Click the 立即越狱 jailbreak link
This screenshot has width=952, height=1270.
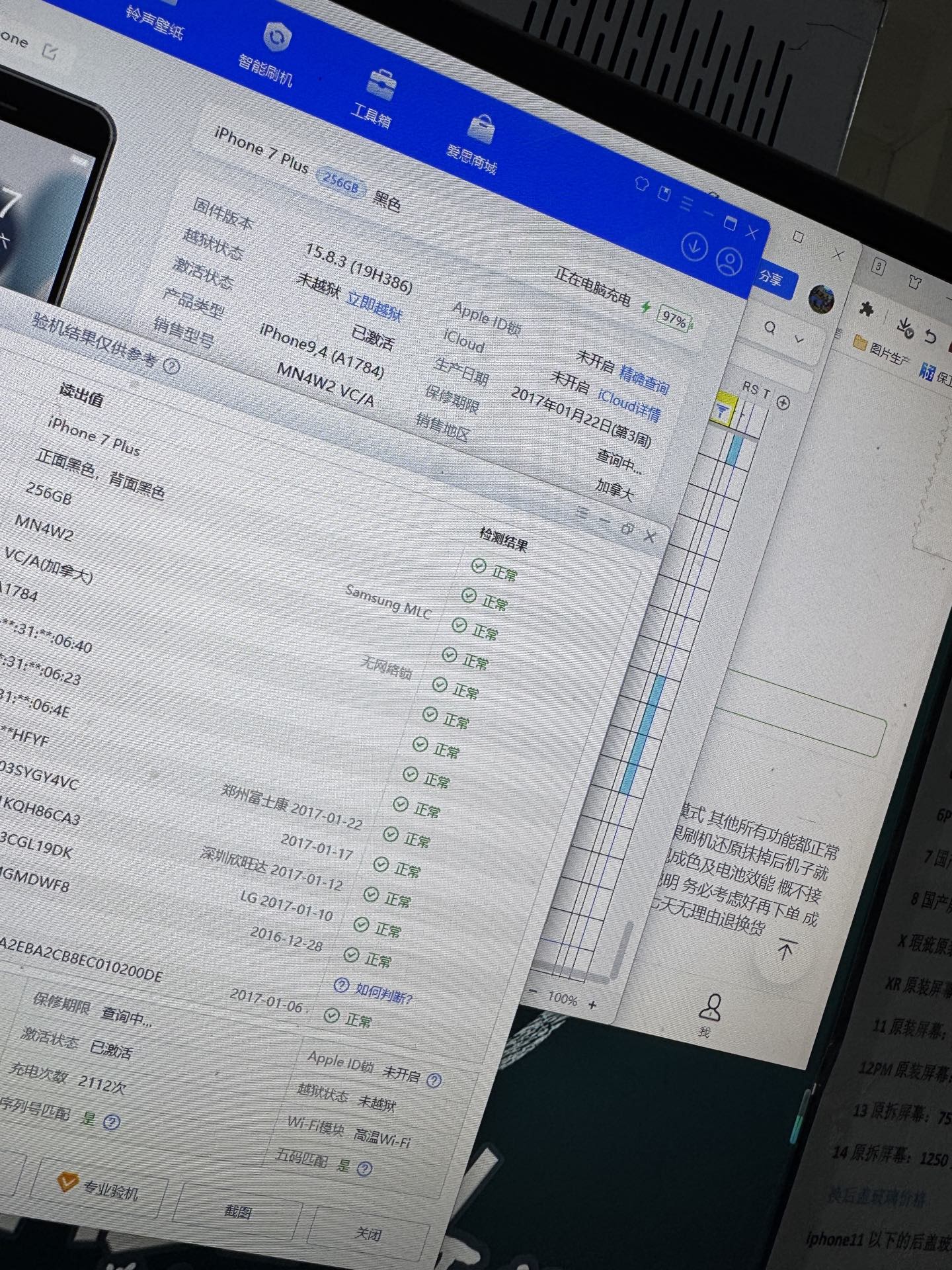[x=375, y=307]
